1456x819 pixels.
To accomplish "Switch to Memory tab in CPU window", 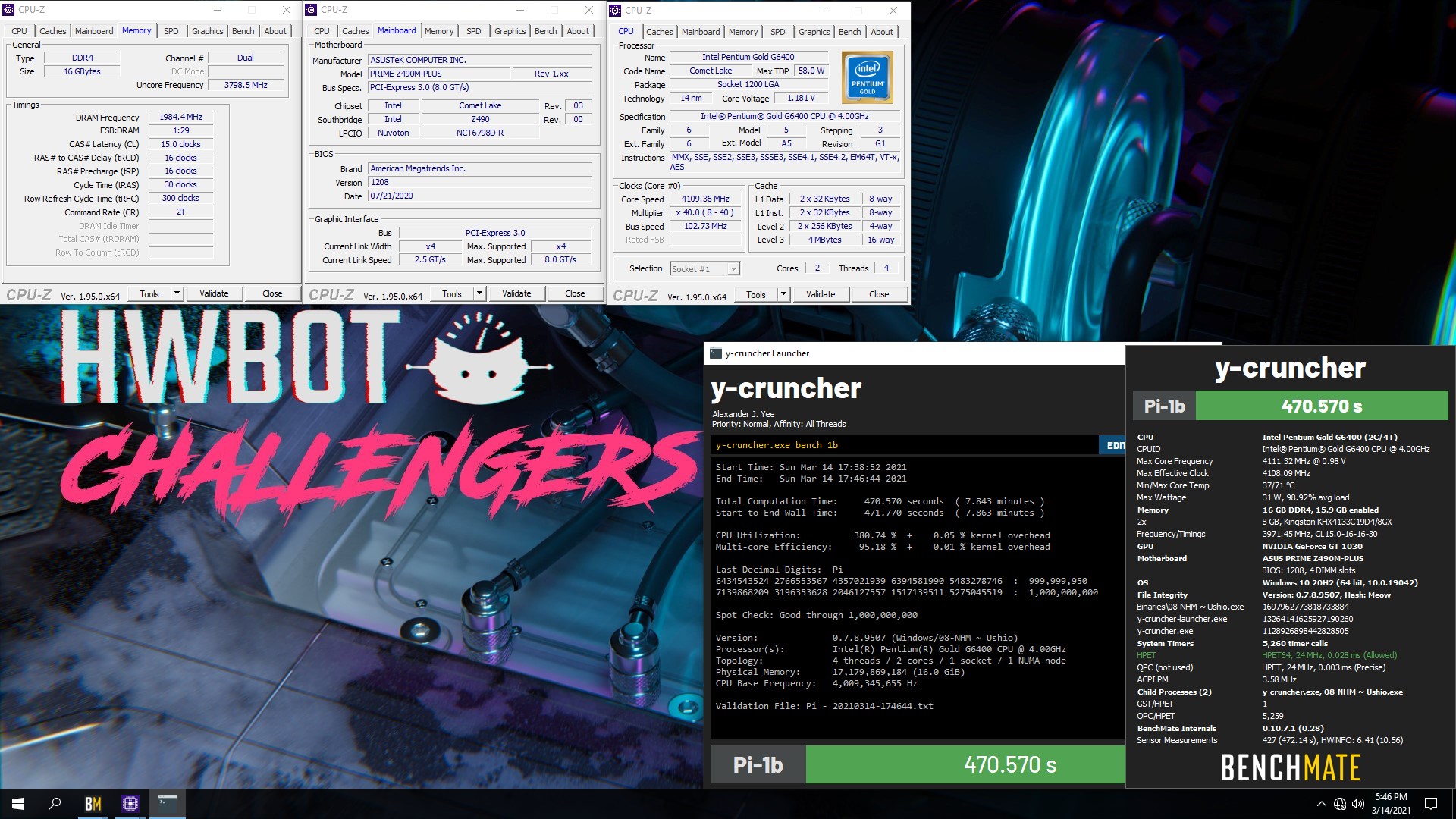I will [743, 32].
